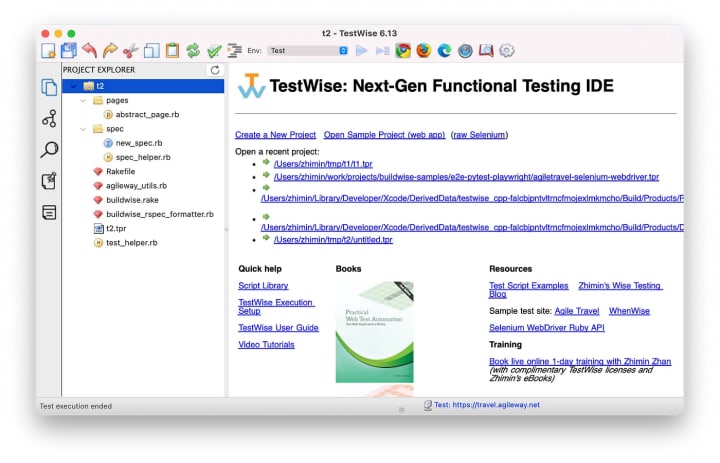The width and height of the screenshot is (720, 463).
Task: Collapse the spec folder
Action: click(83, 129)
